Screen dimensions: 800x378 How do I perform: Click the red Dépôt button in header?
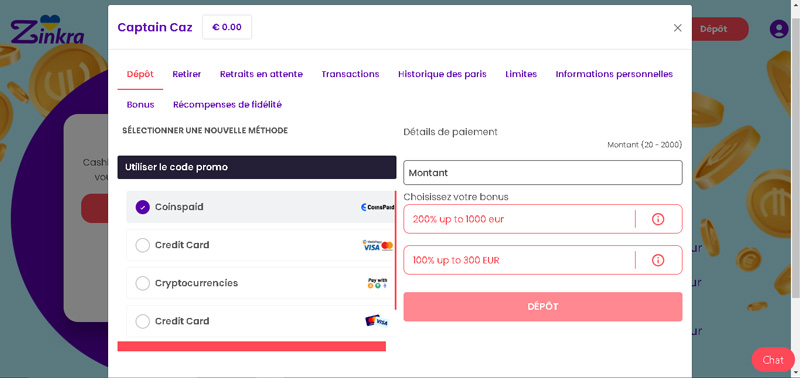718,29
